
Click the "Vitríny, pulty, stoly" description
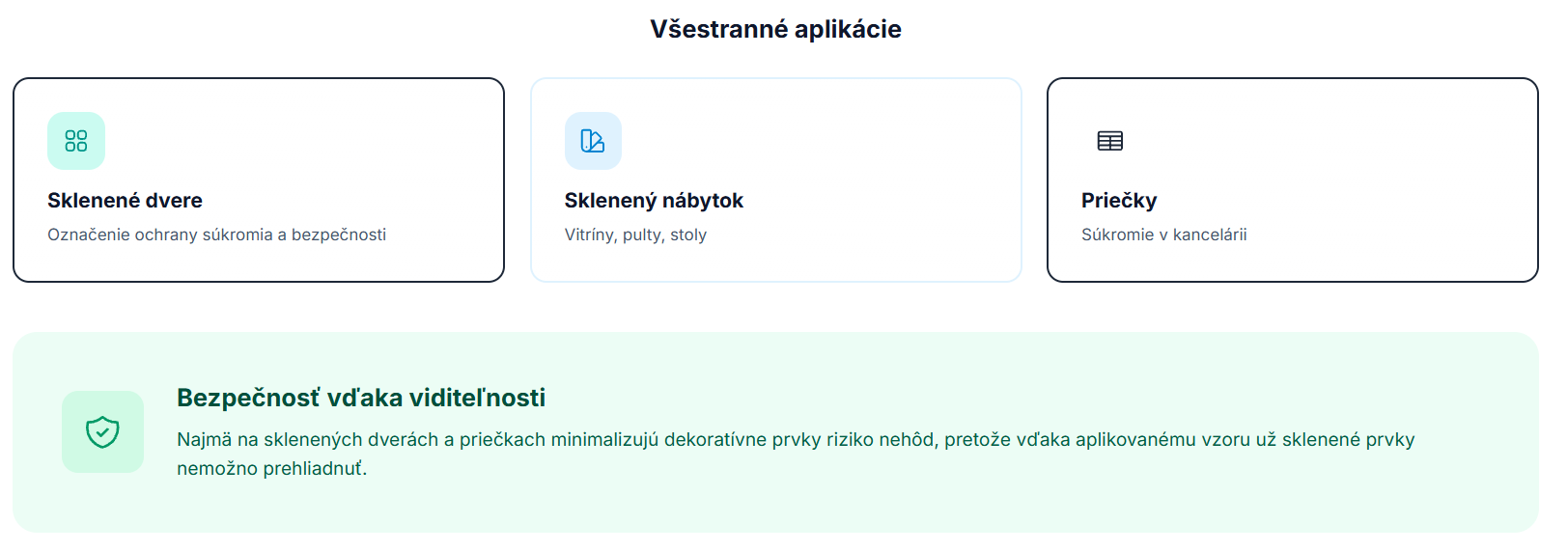[635, 235]
